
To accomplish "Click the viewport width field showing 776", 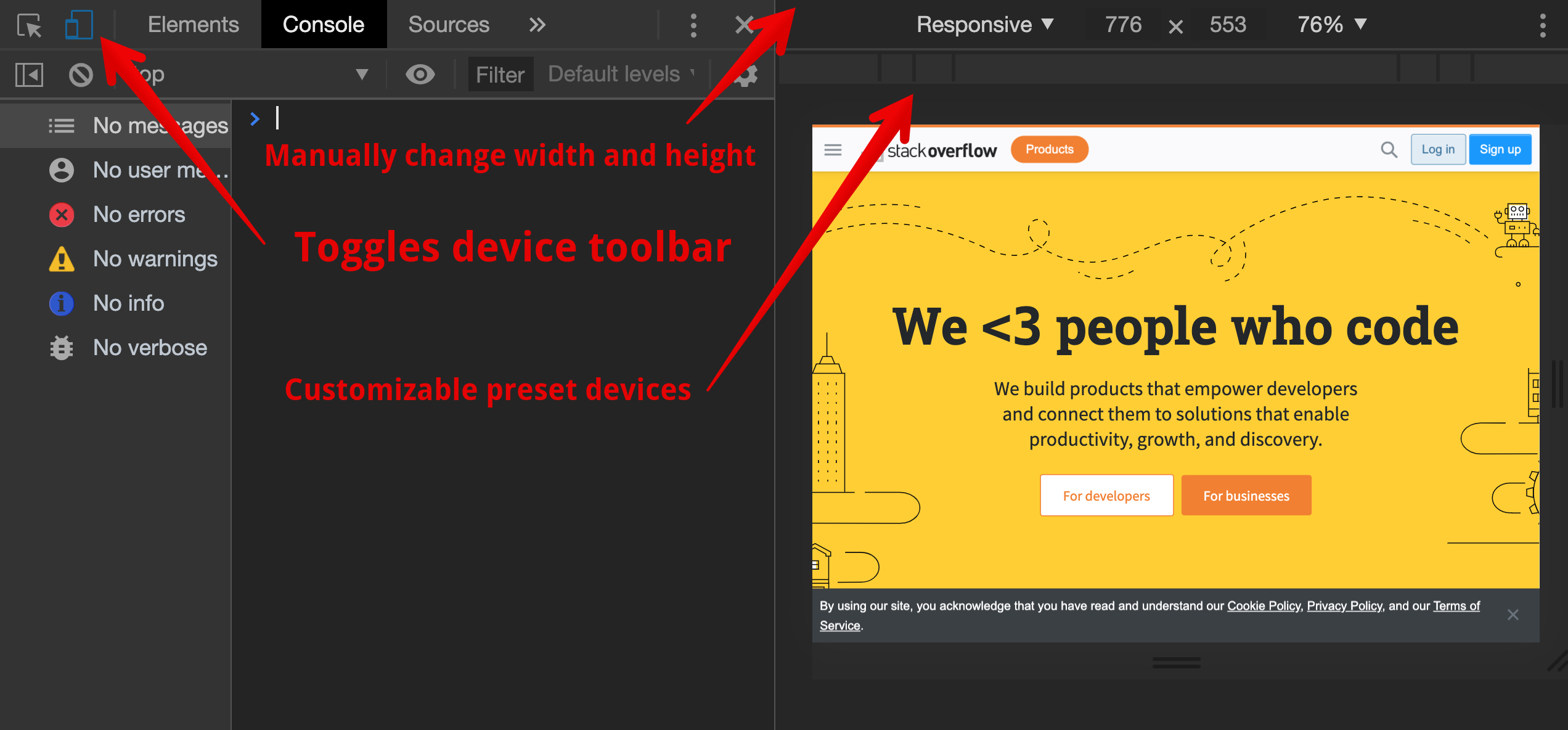I will 1123,25.
